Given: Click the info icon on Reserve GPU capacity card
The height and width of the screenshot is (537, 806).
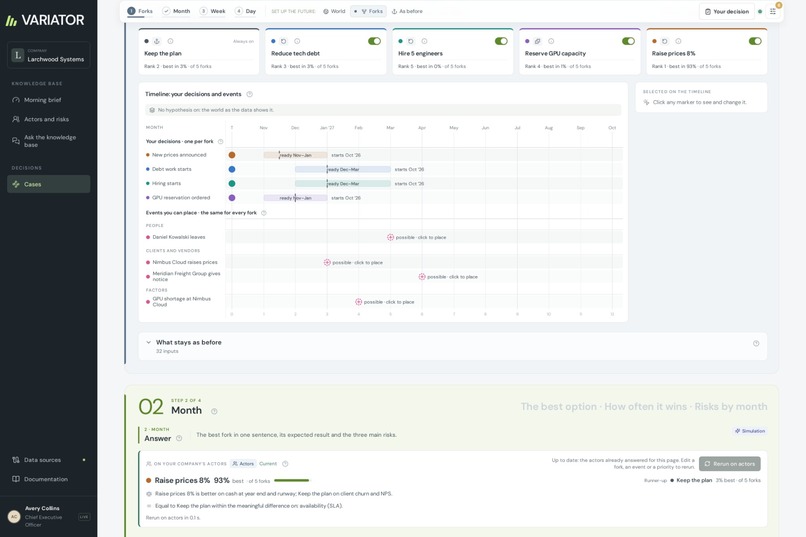Looking at the screenshot, I should point(551,41).
